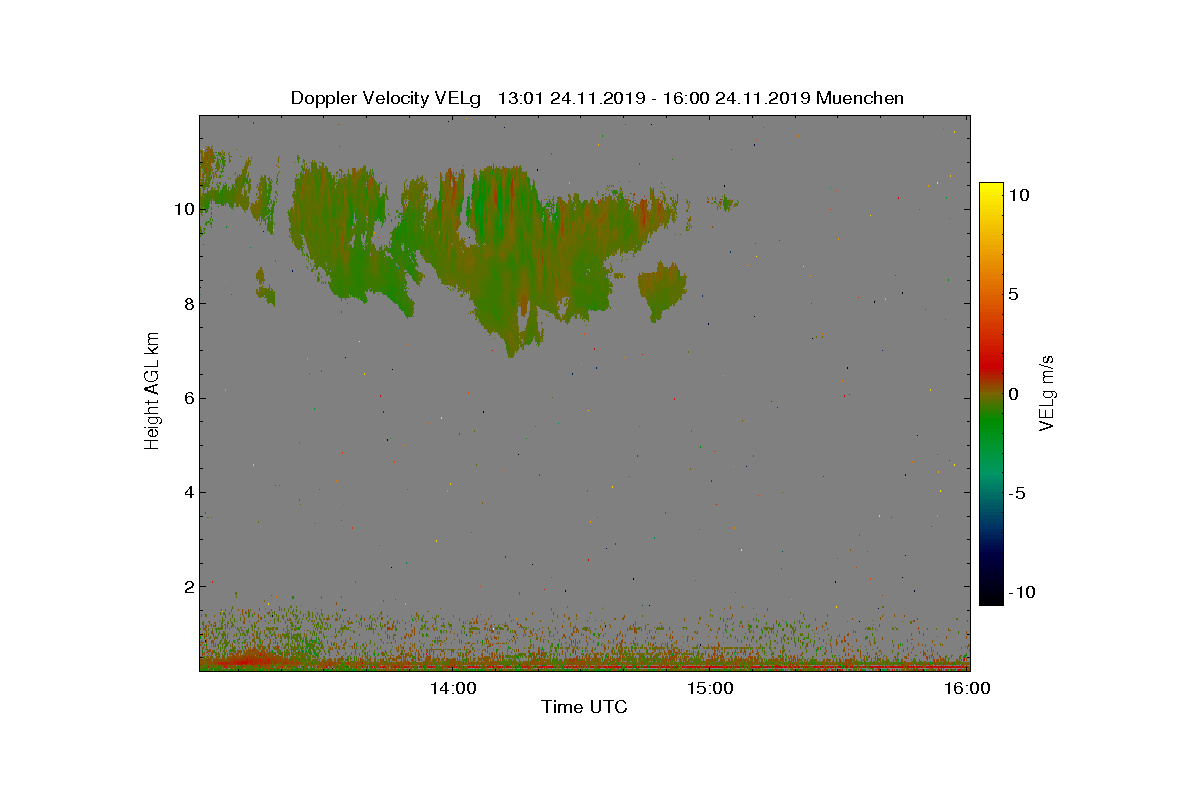Click the colorbar tick value '-5'

click(1017, 493)
